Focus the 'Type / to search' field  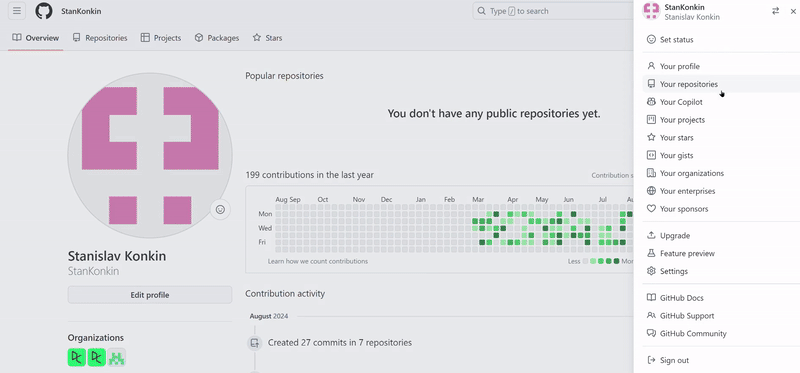coord(553,11)
